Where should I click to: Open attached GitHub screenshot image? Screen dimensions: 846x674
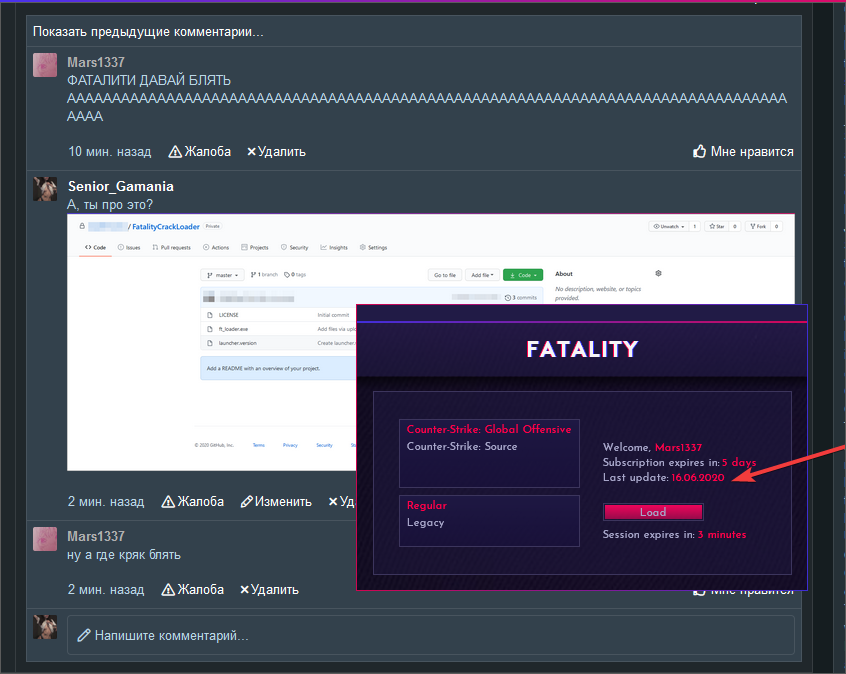coord(212,342)
